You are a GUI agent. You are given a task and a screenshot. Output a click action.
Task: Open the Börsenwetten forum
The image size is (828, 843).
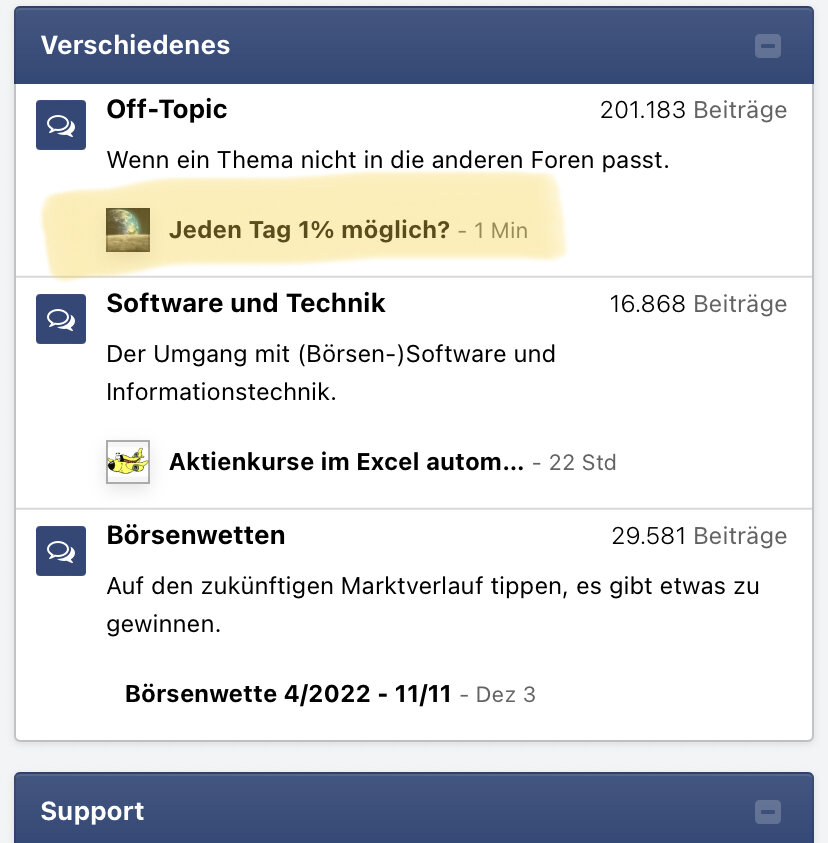tap(196, 535)
